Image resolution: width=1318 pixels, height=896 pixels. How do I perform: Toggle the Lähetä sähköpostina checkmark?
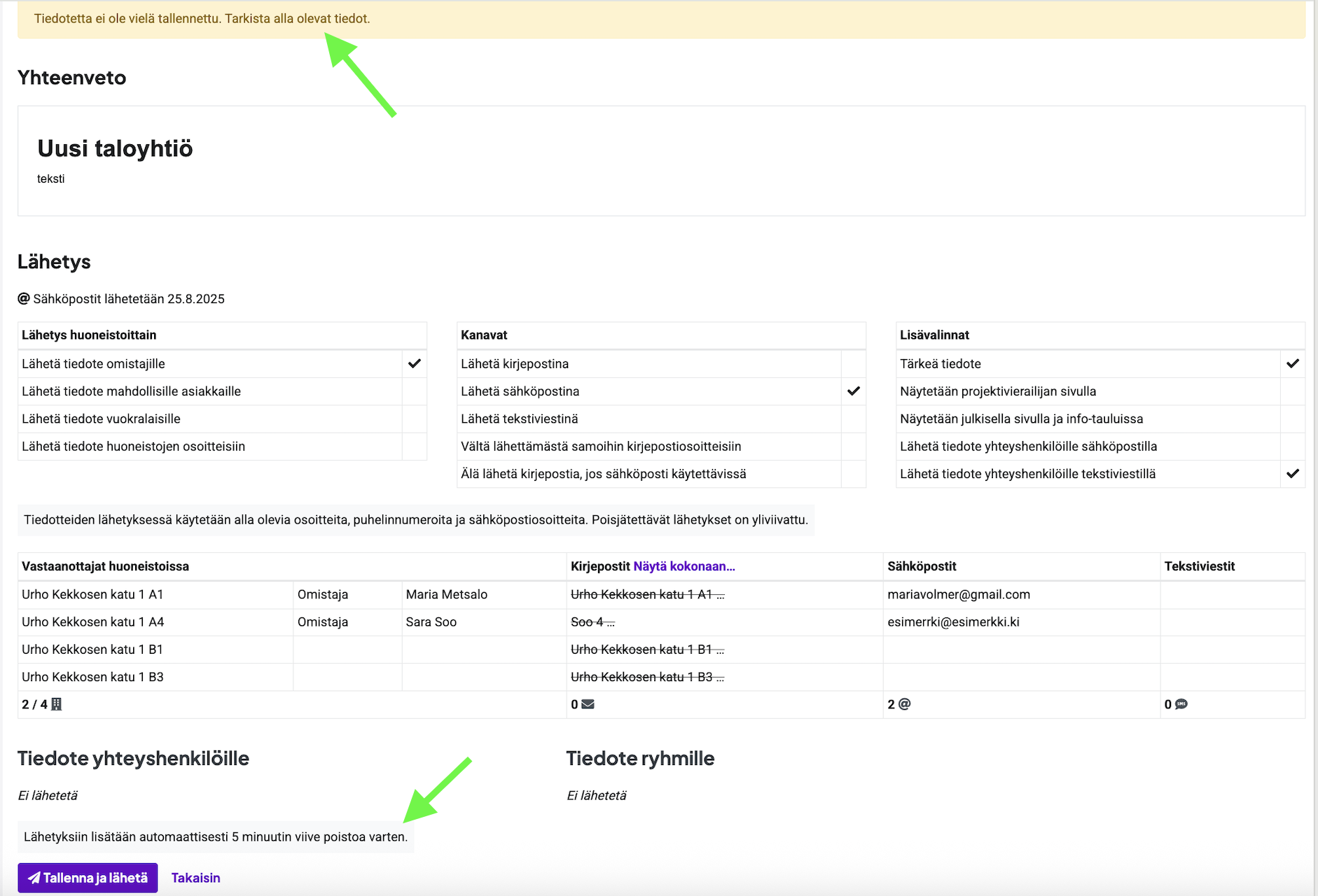tap(853, 391)
